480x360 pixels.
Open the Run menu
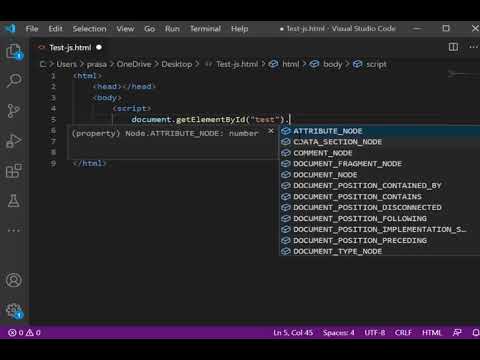172,29
